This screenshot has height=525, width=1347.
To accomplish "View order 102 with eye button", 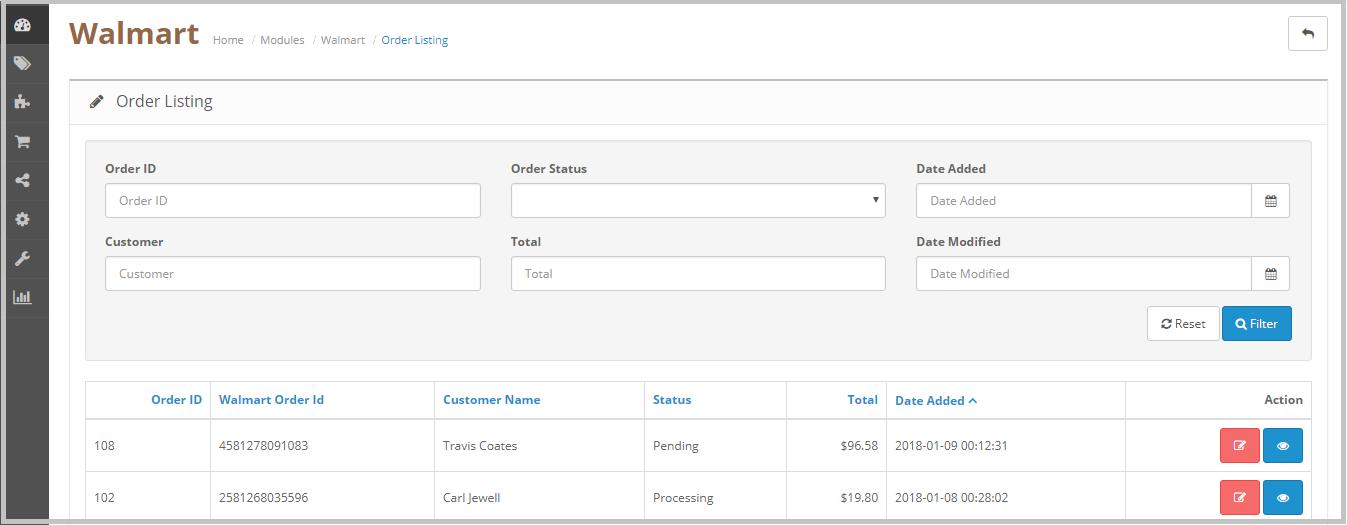I will [x=1283, y=497].
